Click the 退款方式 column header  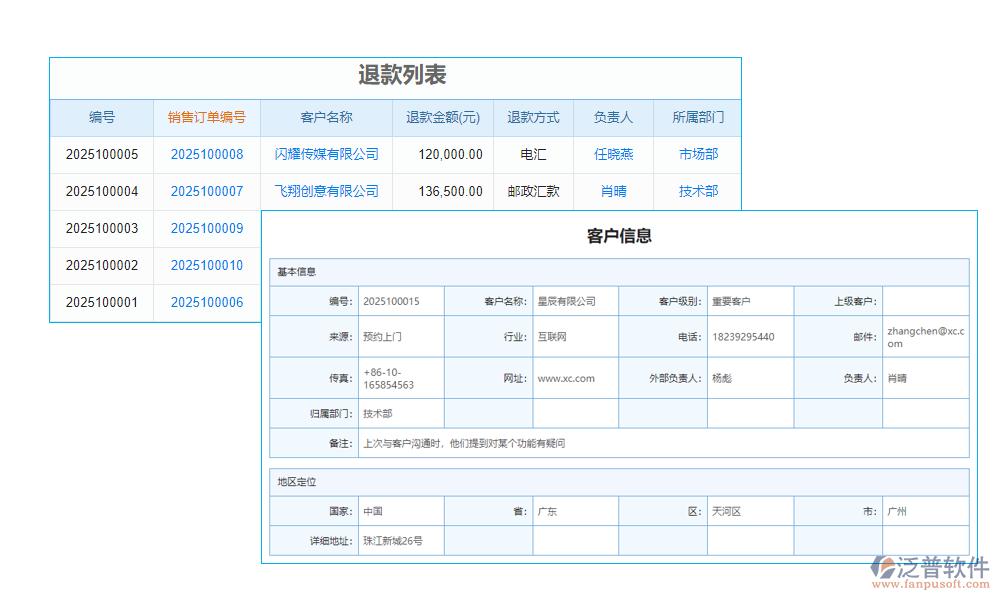(x=533, y=117)
